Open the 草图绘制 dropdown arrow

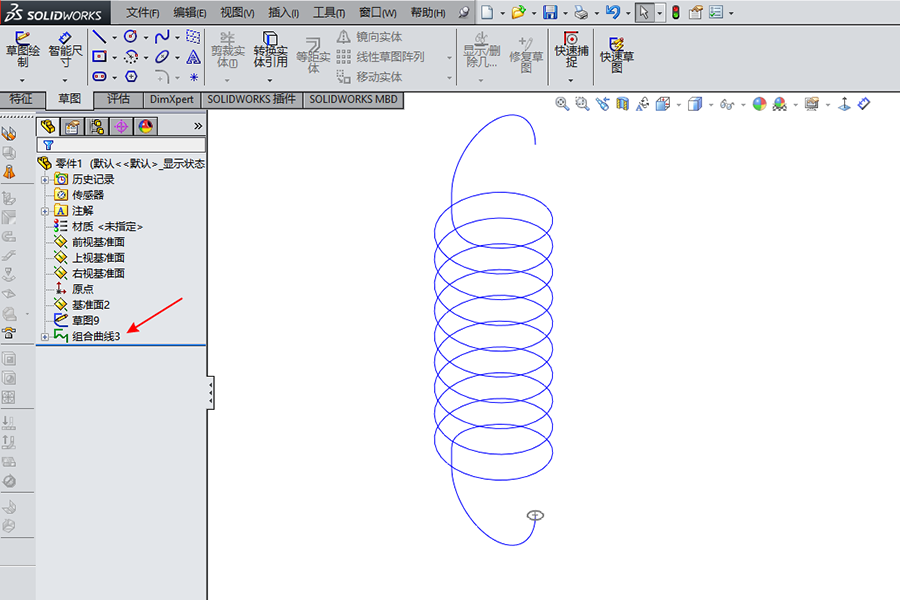coord(22,80)
